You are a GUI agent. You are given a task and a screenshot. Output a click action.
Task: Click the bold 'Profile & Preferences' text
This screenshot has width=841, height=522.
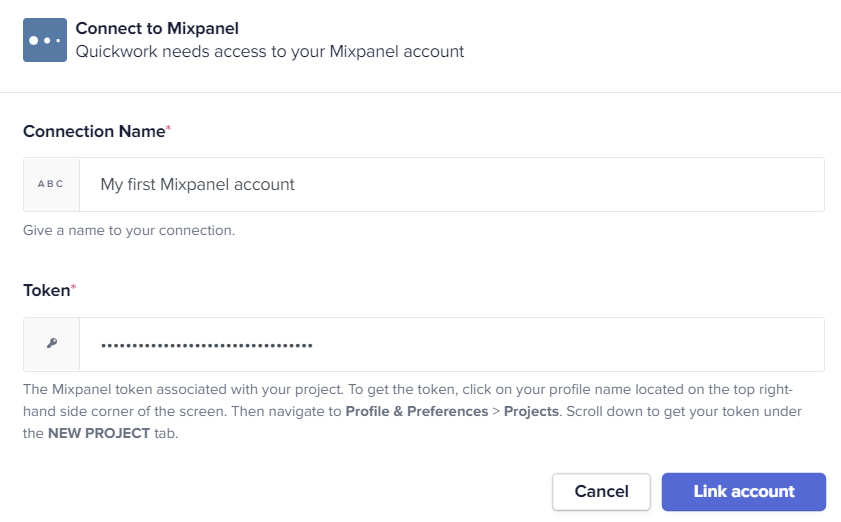pos(417,411)
